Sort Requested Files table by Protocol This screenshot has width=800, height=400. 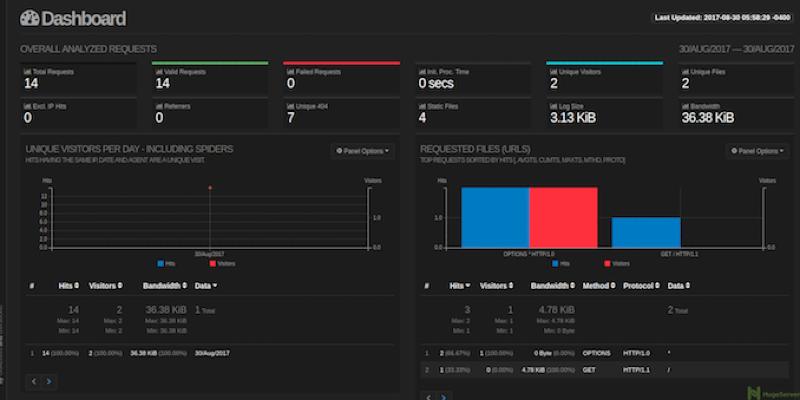640,286
